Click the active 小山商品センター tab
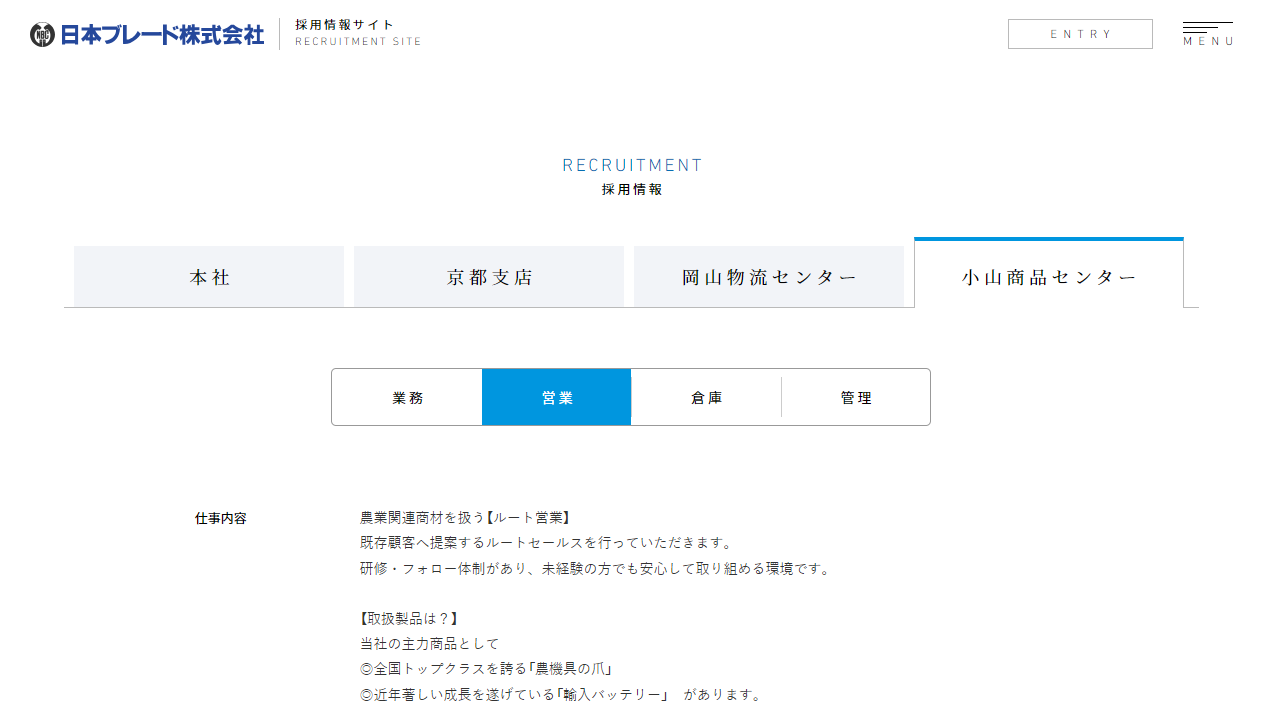The width and height of the screenshot is (1262, 716). [1049, 277]
